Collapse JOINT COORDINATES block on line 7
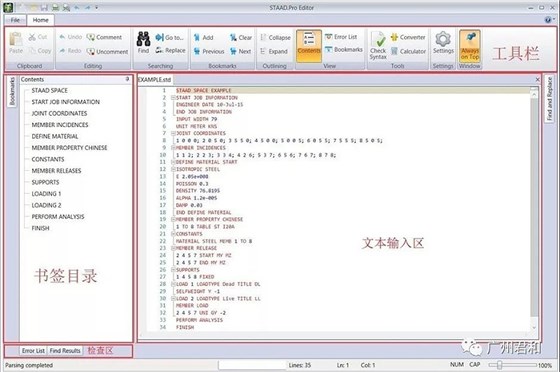Image resolution: width=560 pixels, height=372 pixels. [x=173, y=133]
